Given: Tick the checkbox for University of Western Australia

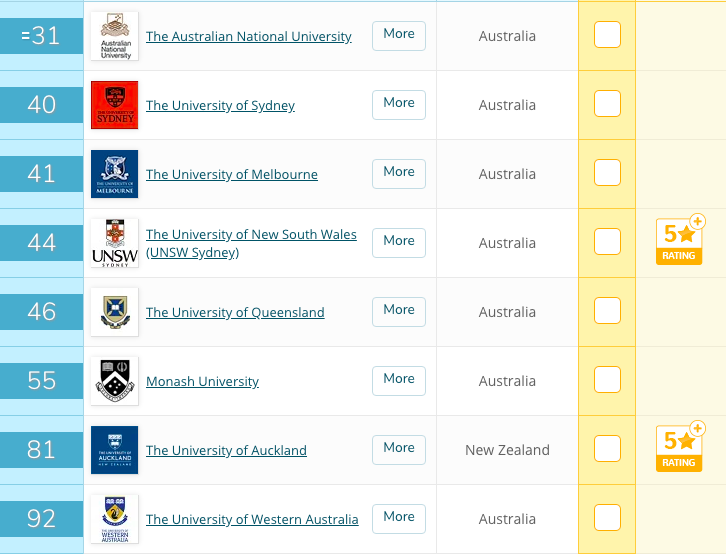Looking at the screenshot, I should coord(607,517).
